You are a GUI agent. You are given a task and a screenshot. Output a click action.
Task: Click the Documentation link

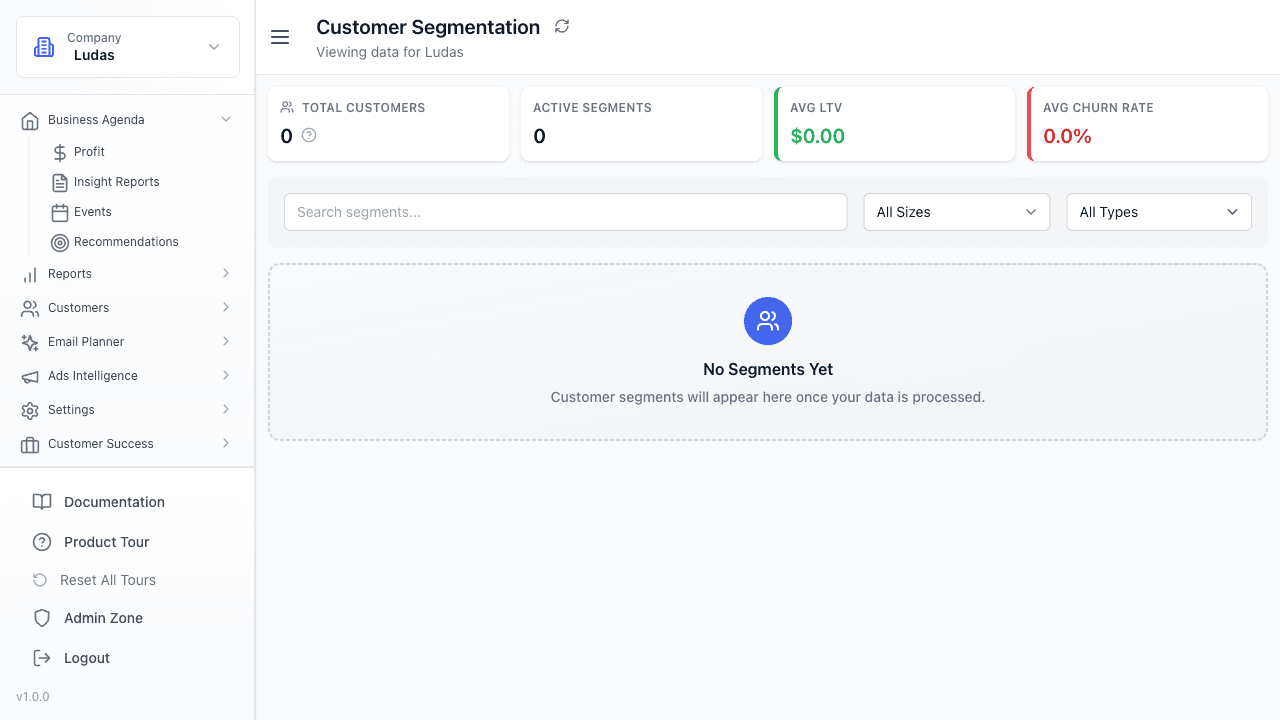(113, 501)
